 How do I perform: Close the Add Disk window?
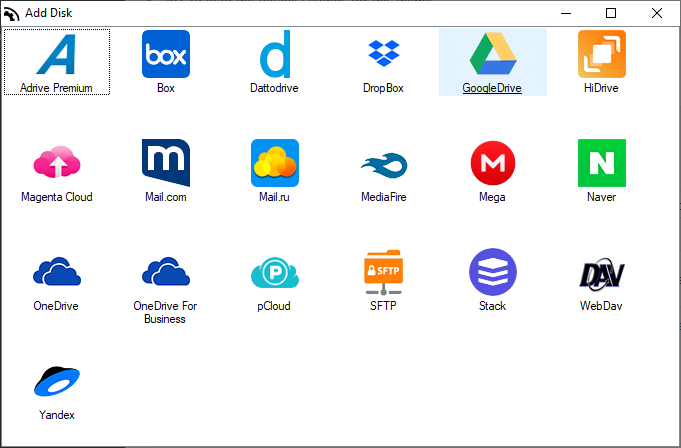coord(657,13)
